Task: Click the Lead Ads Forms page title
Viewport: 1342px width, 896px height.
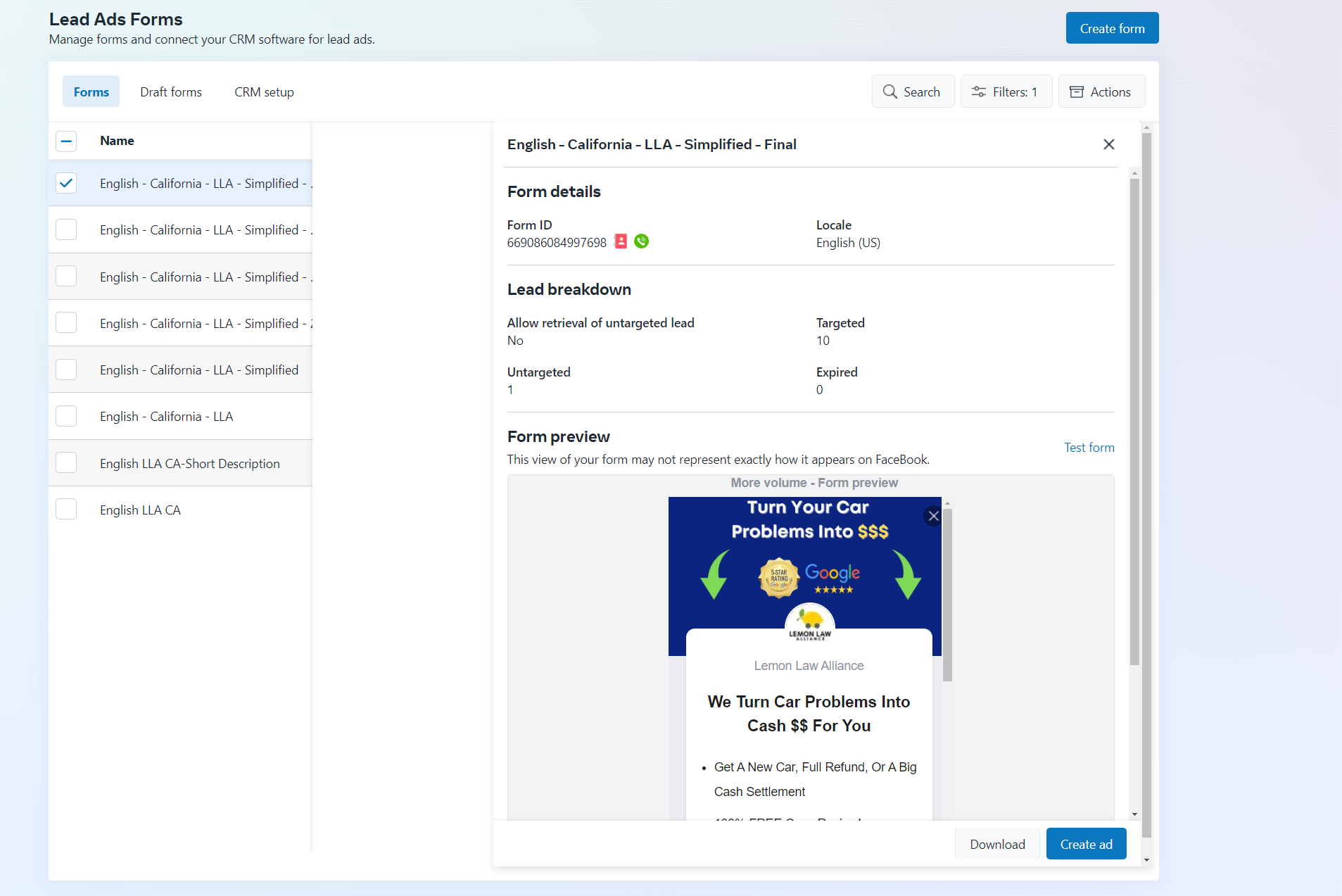Action: point(115,19)
